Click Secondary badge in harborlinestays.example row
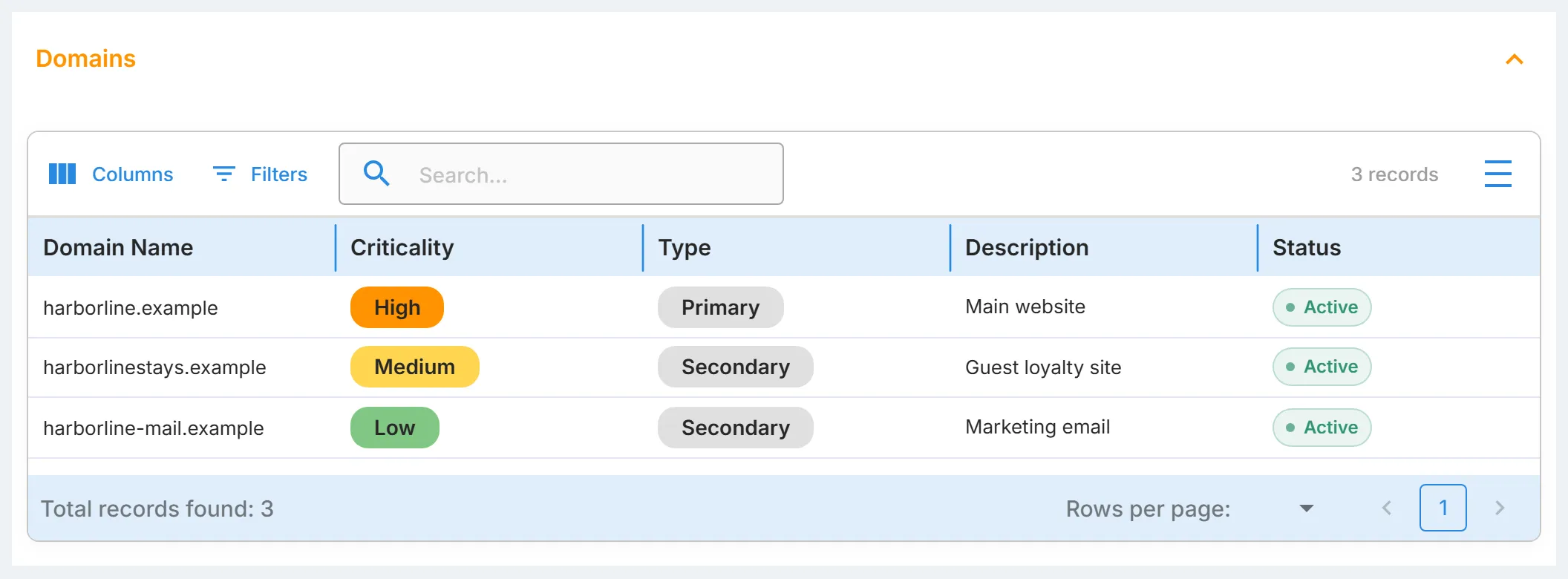This screenshot has width=1568, height=579. tap(736, 367)
